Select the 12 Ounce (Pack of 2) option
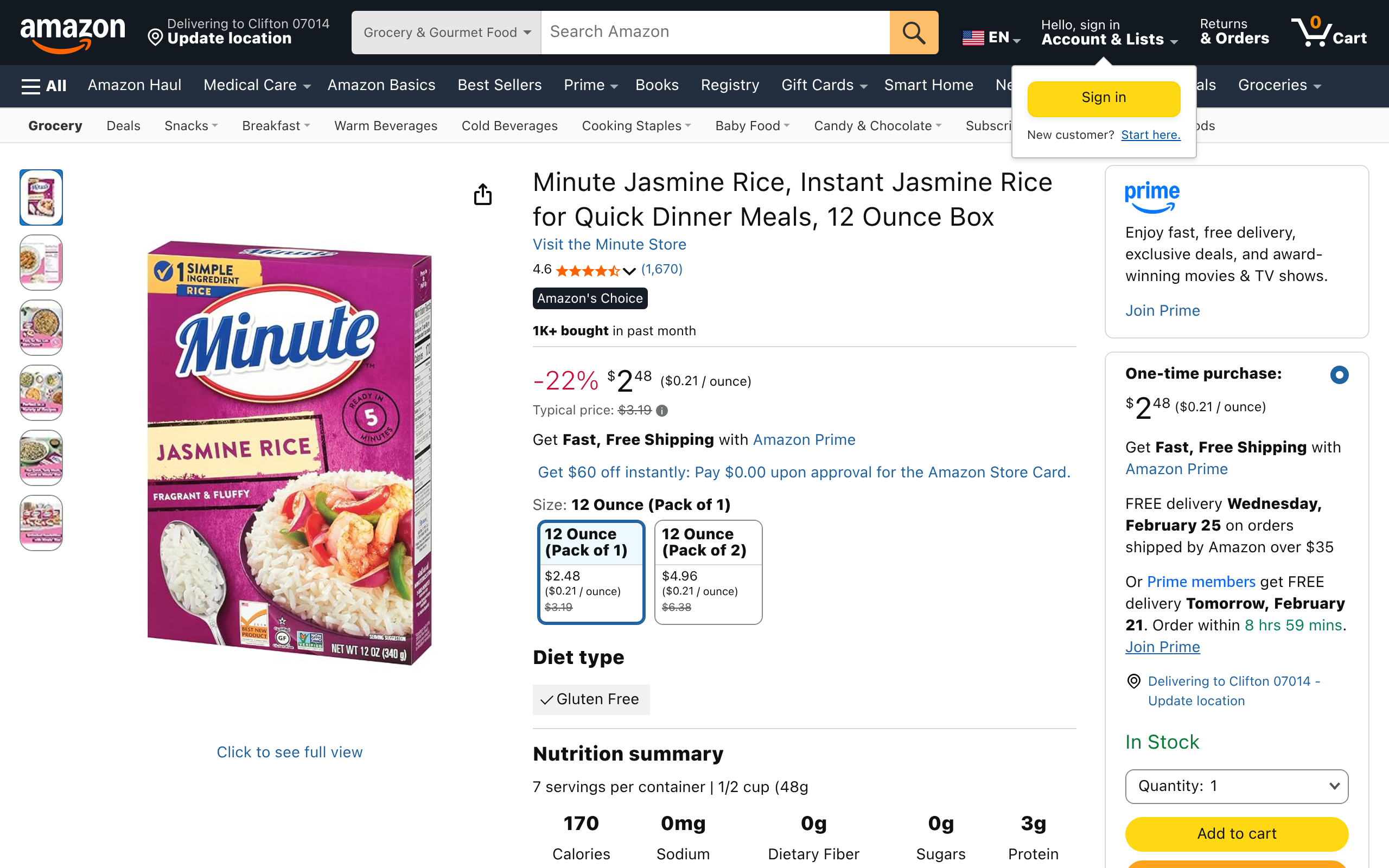The width and height of the screenshot is (1389, 868). (x=708, y=572)
